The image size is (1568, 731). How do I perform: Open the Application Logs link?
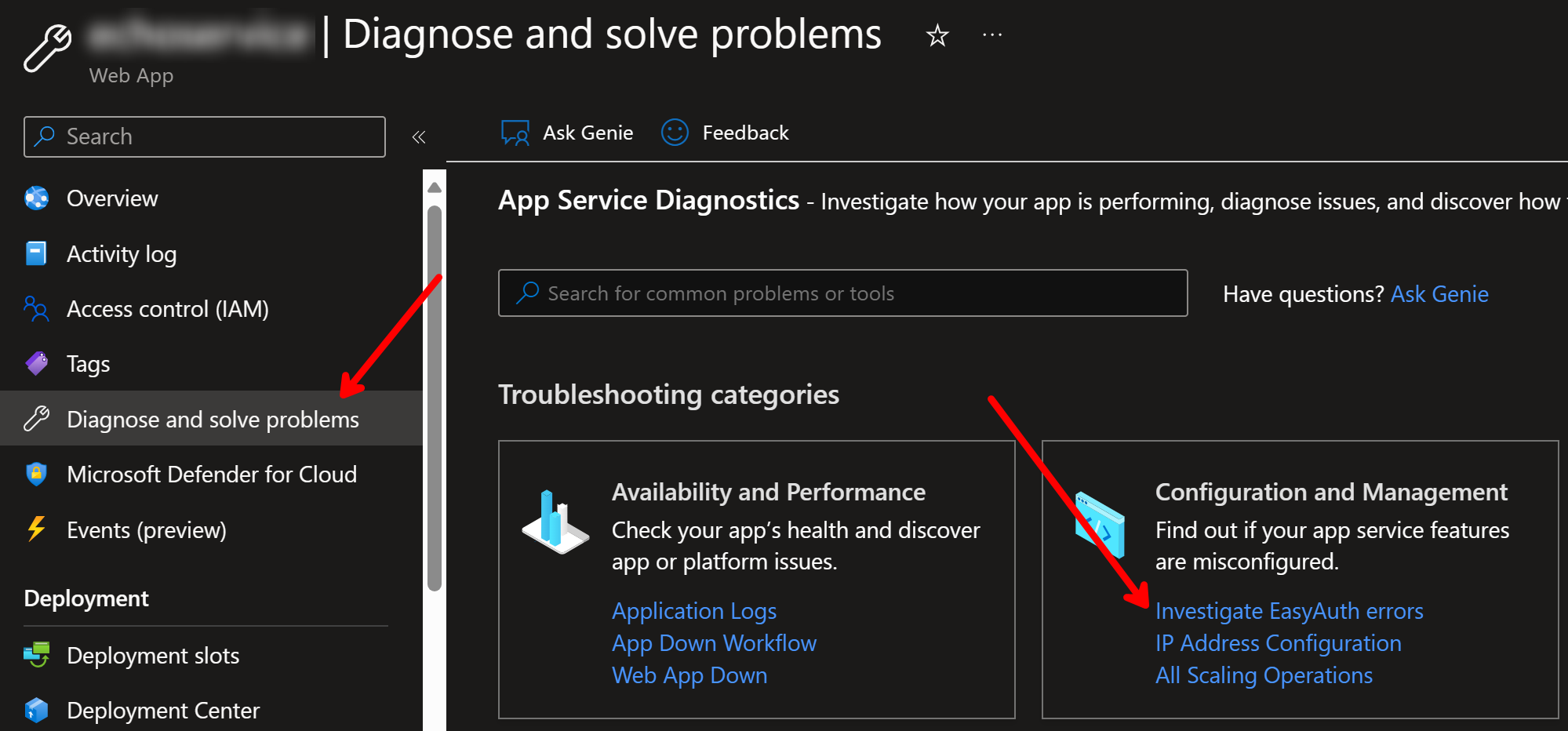(x=694, y=611)
